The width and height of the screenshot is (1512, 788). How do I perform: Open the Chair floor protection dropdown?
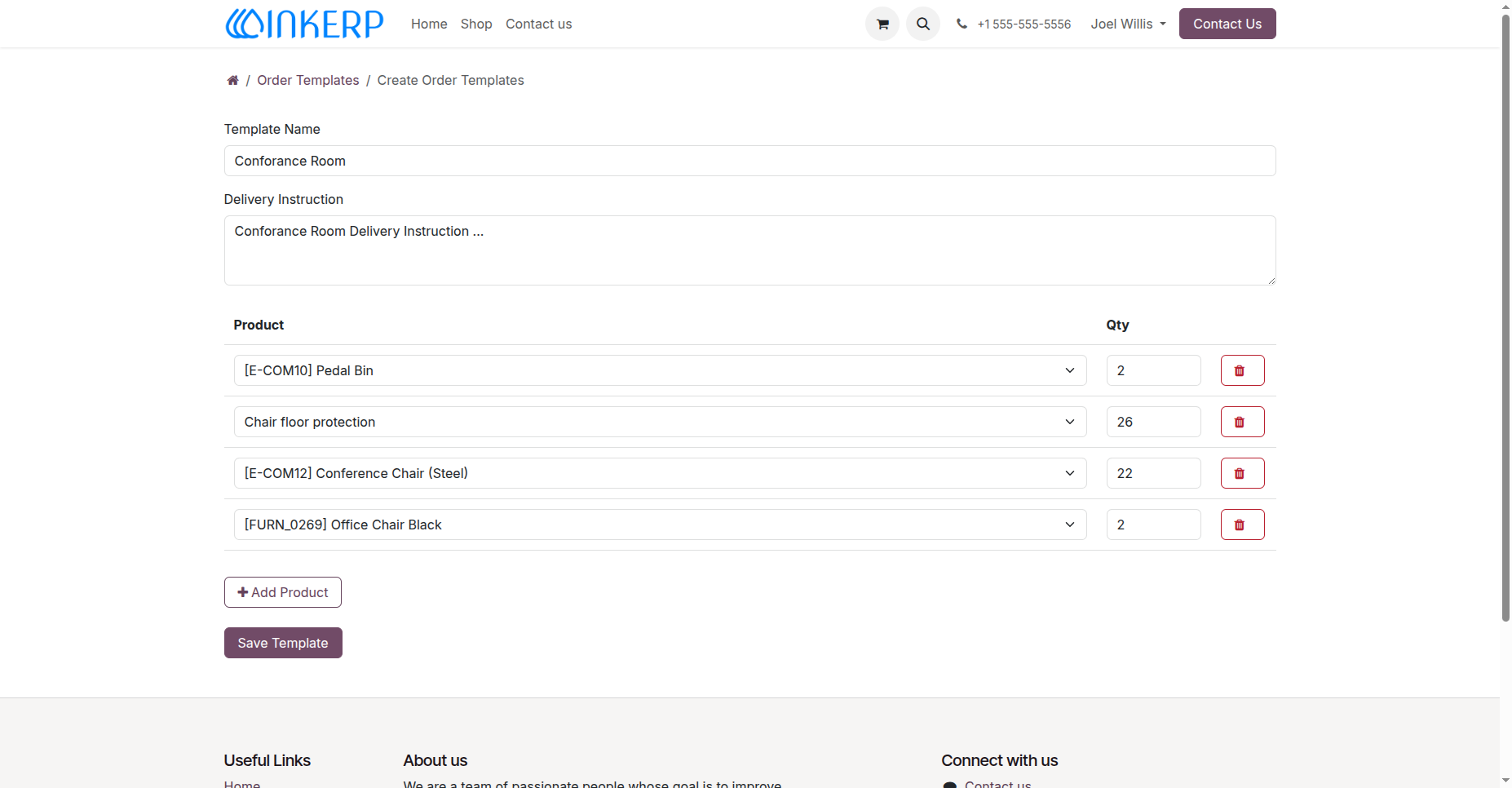[660, 422]
